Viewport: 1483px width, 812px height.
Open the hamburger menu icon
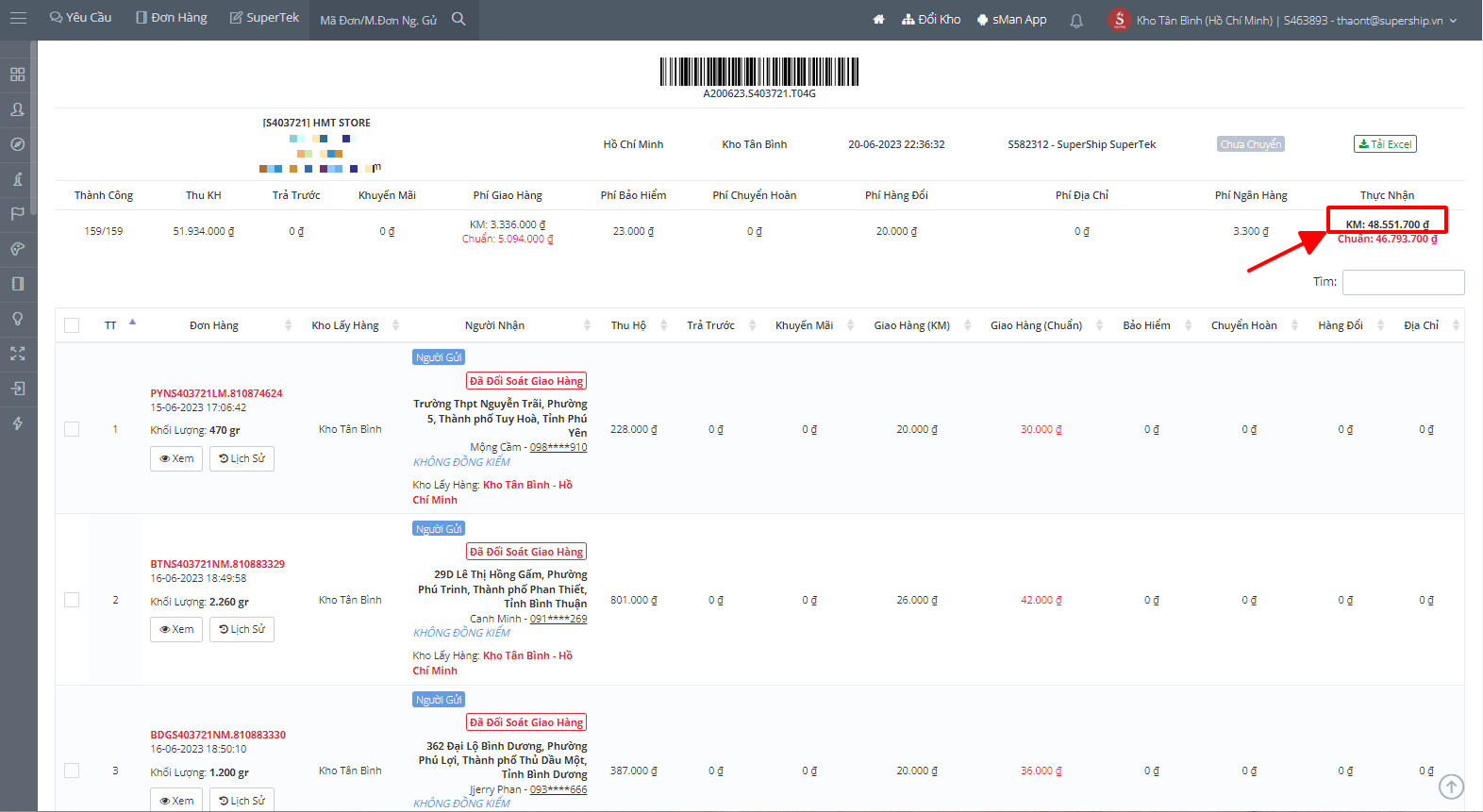click(x=18, y=18)
